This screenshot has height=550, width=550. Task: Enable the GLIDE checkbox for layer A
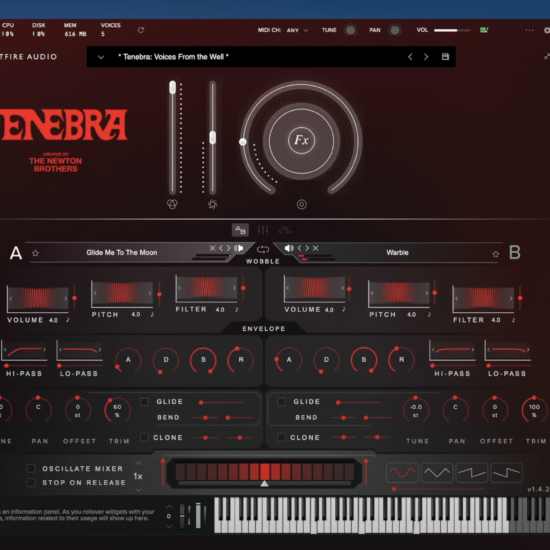tap(144, 402)
